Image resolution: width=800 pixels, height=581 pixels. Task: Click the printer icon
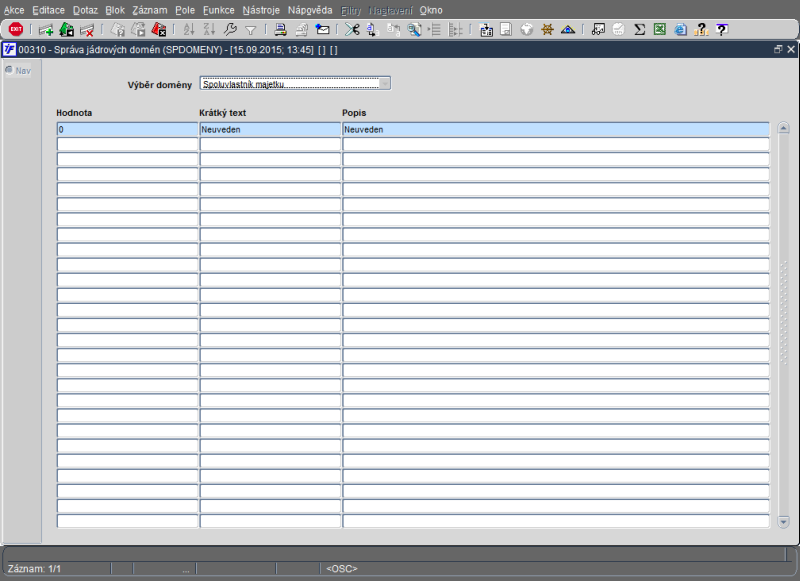pos(280,30)
